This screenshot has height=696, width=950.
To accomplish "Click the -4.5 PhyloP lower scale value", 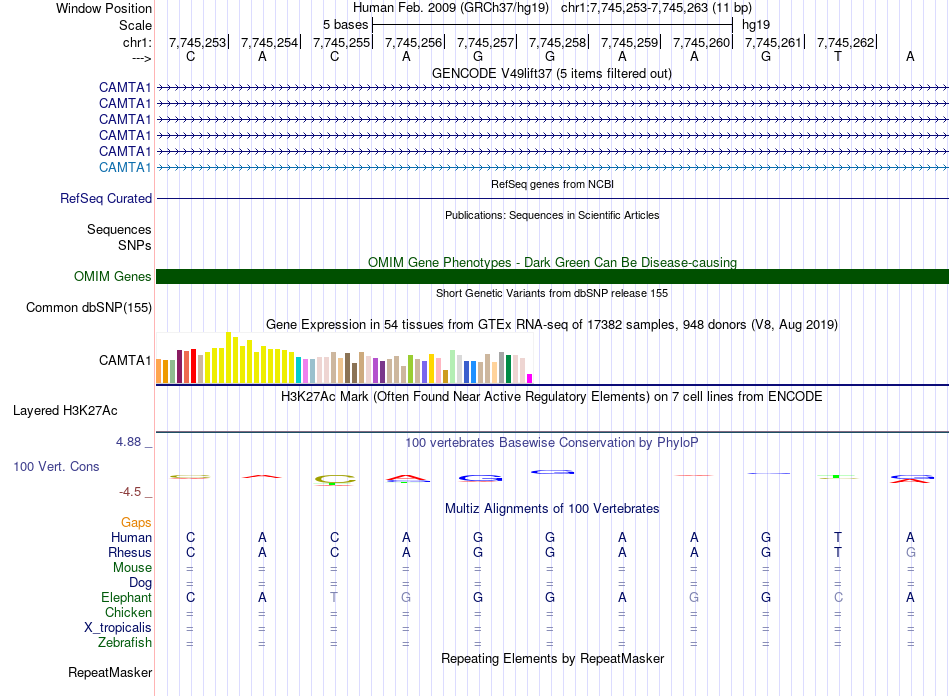I will [130, 492].
